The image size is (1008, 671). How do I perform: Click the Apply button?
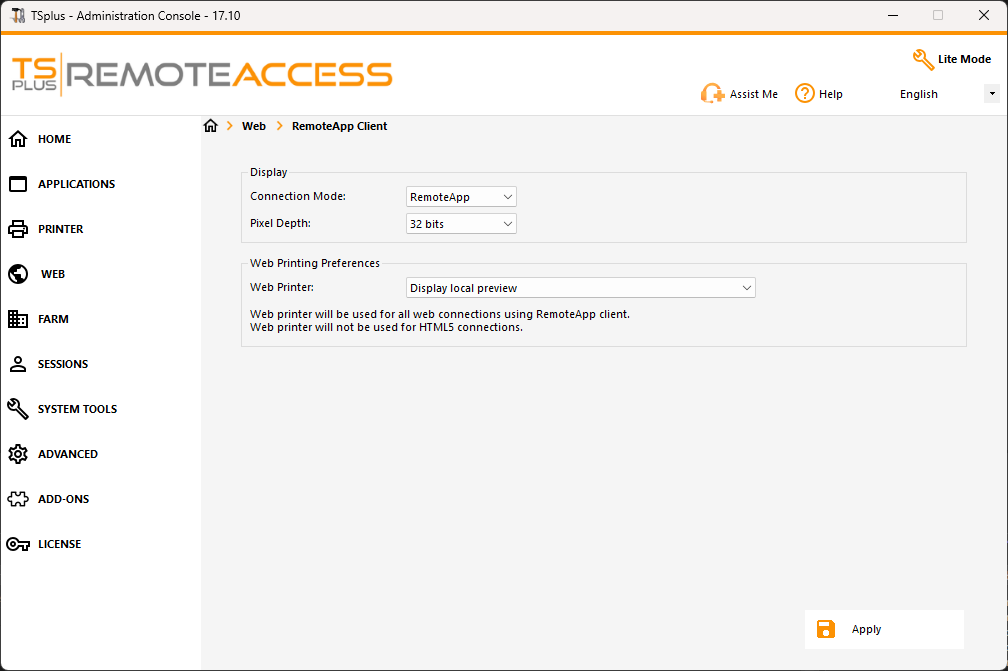(884, 629)
